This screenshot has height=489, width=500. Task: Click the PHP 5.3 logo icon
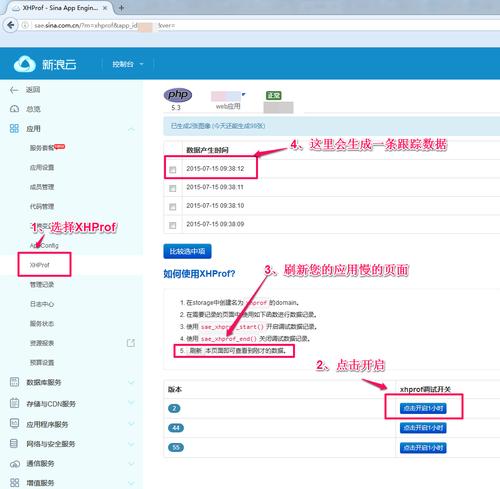tap(178, 95)
